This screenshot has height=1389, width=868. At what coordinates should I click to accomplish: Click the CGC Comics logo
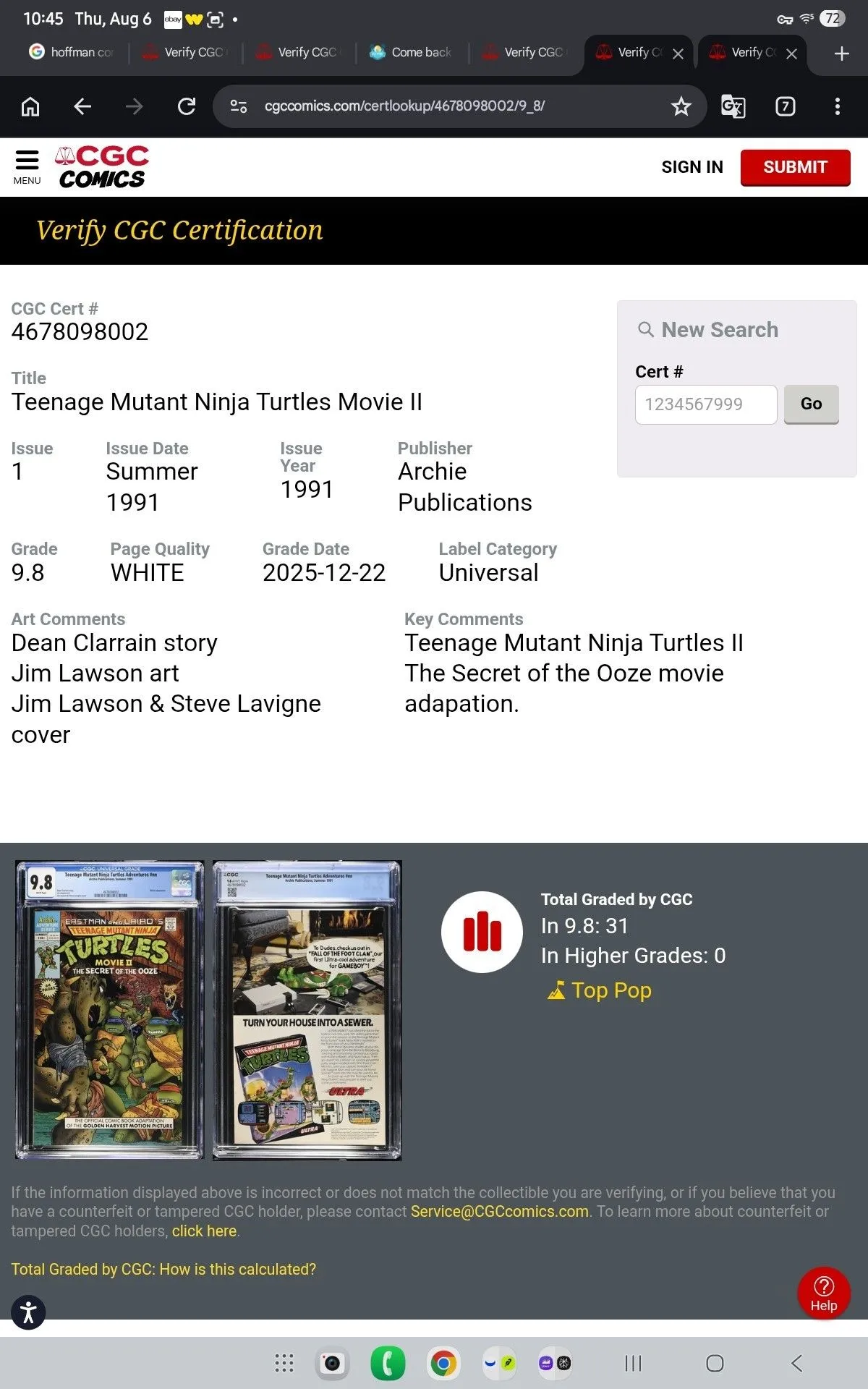[102, 167]
